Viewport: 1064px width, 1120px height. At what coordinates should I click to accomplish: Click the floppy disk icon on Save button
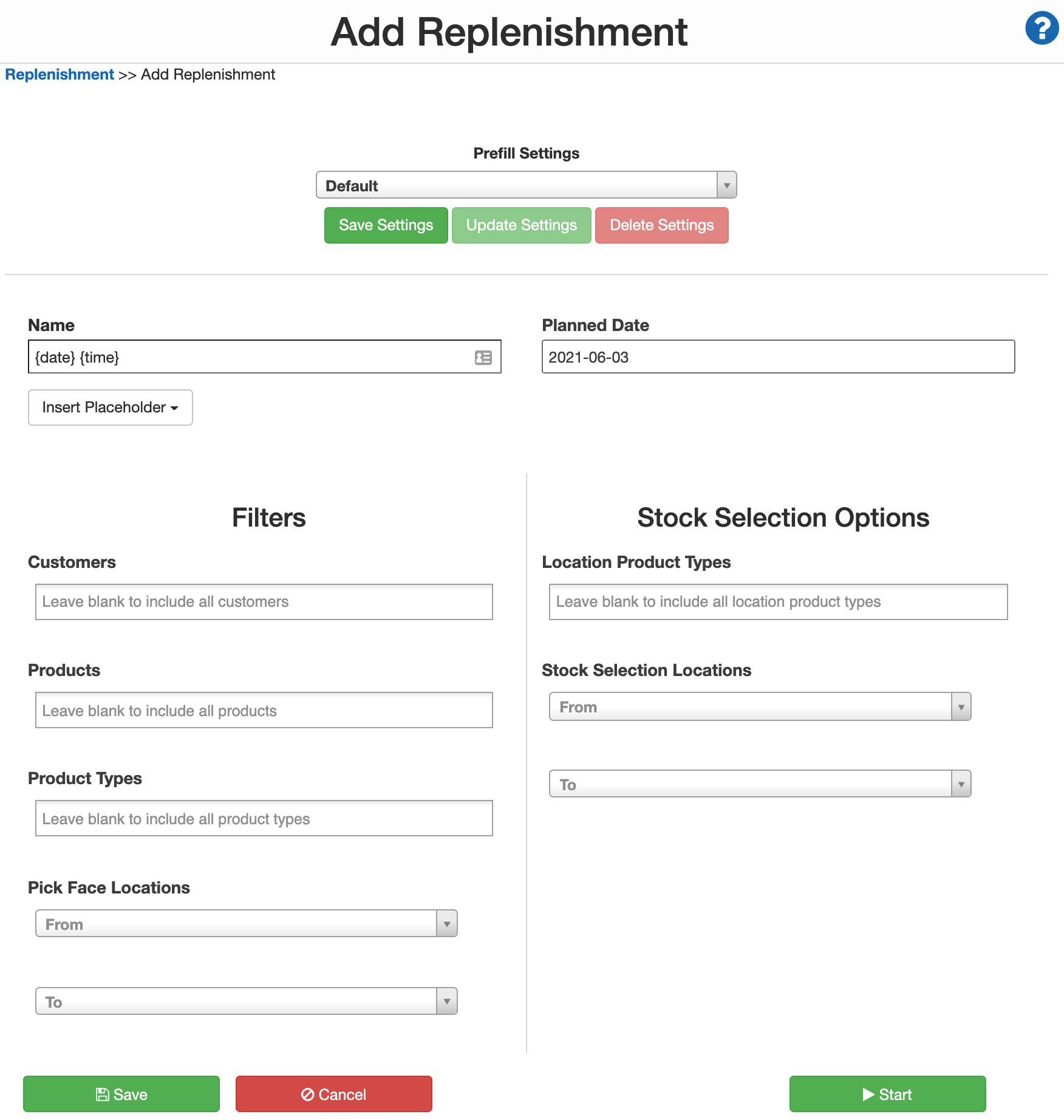point(103,1094)
